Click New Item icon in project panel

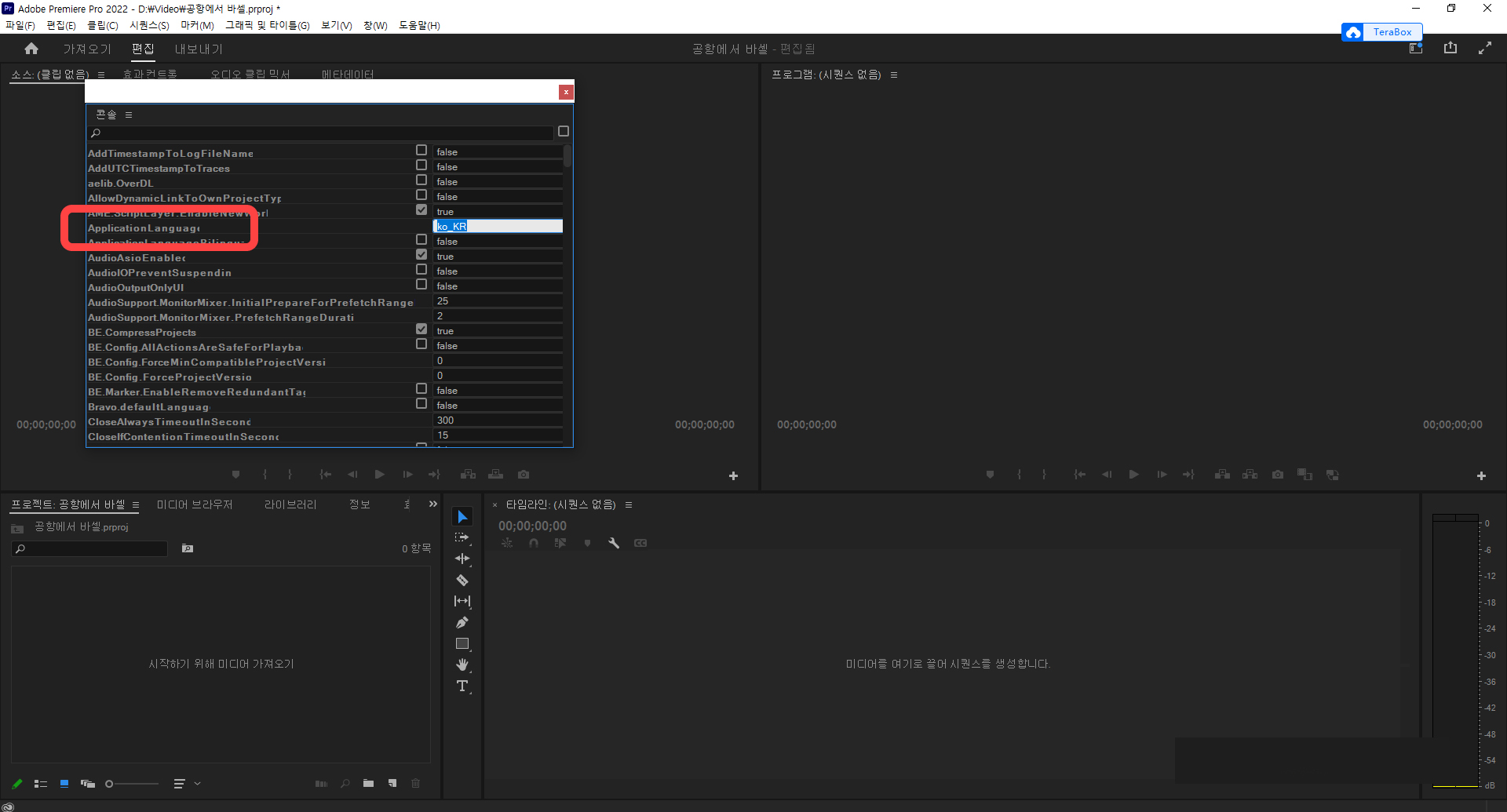[x=392, y=783]
